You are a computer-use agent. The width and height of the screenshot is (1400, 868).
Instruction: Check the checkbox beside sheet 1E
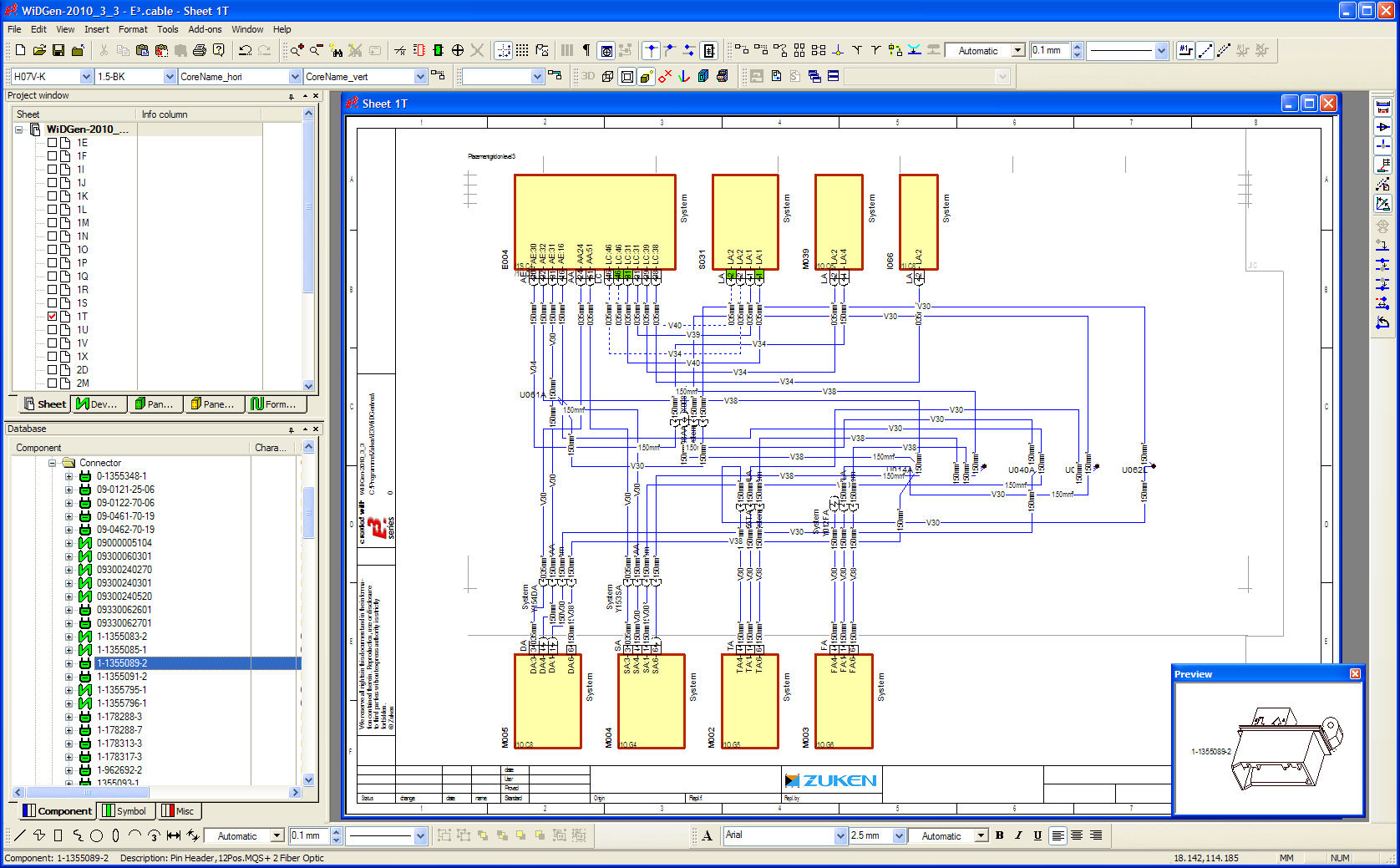(52, 143)
